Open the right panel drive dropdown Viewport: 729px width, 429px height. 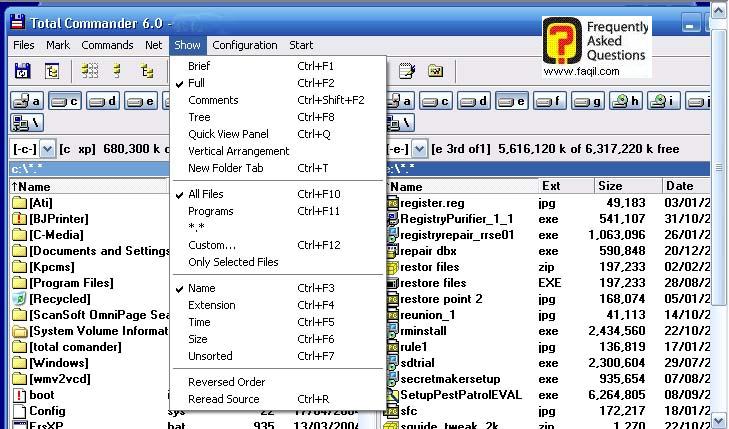click(x=421, y=148)
